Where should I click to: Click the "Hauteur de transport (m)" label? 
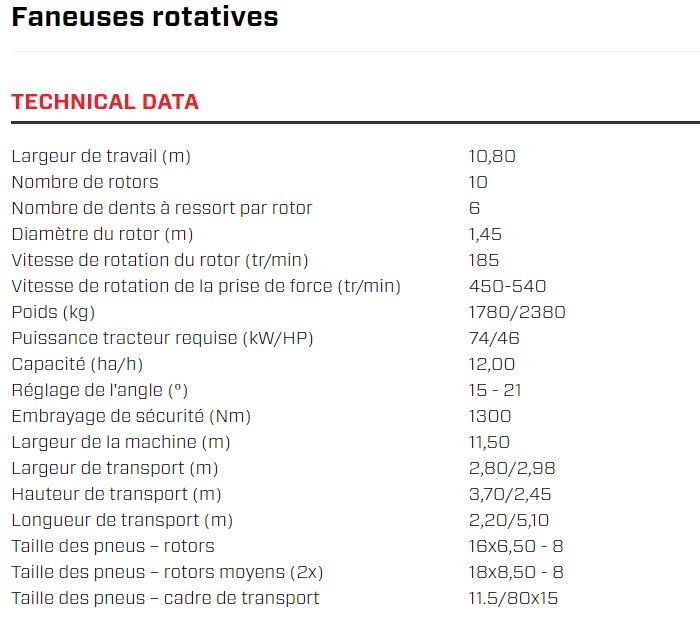116,494
